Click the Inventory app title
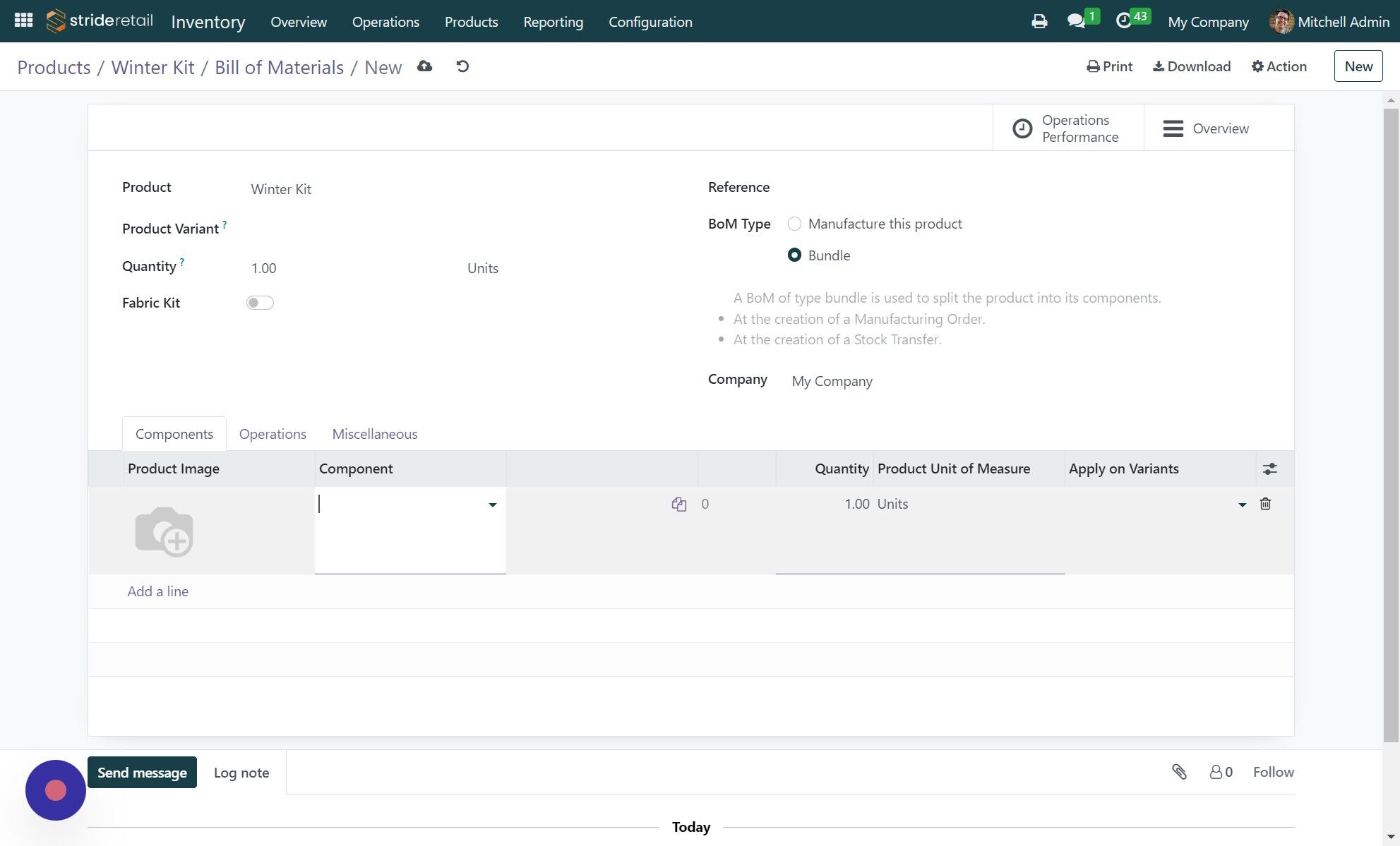1400x846 pixels. click(208, 22)
